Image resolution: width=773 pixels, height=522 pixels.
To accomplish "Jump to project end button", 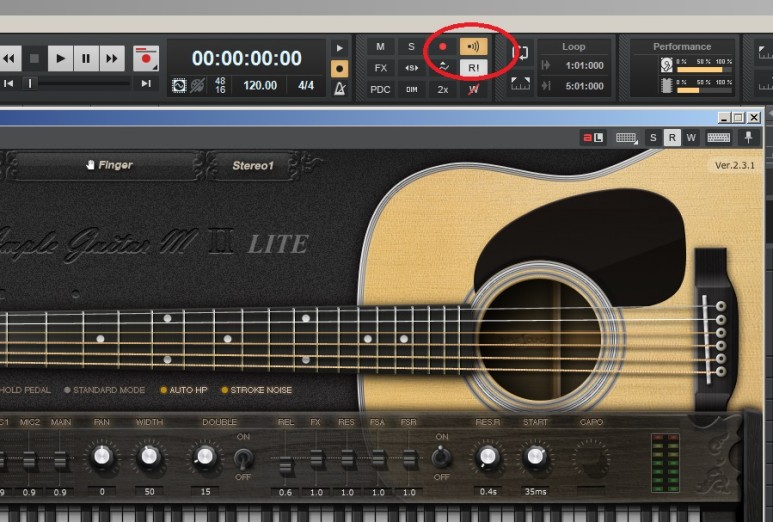I will tap(146, 84).
